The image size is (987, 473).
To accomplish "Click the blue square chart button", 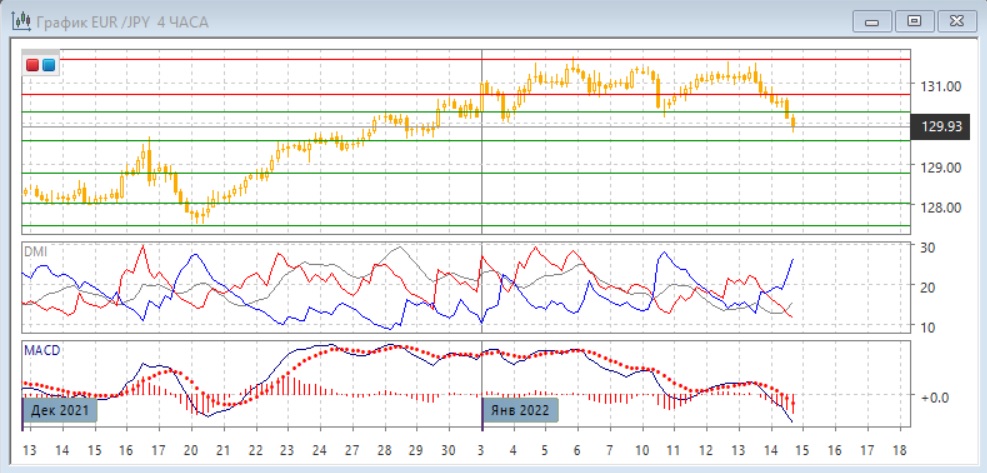I will tap(48, 66).
